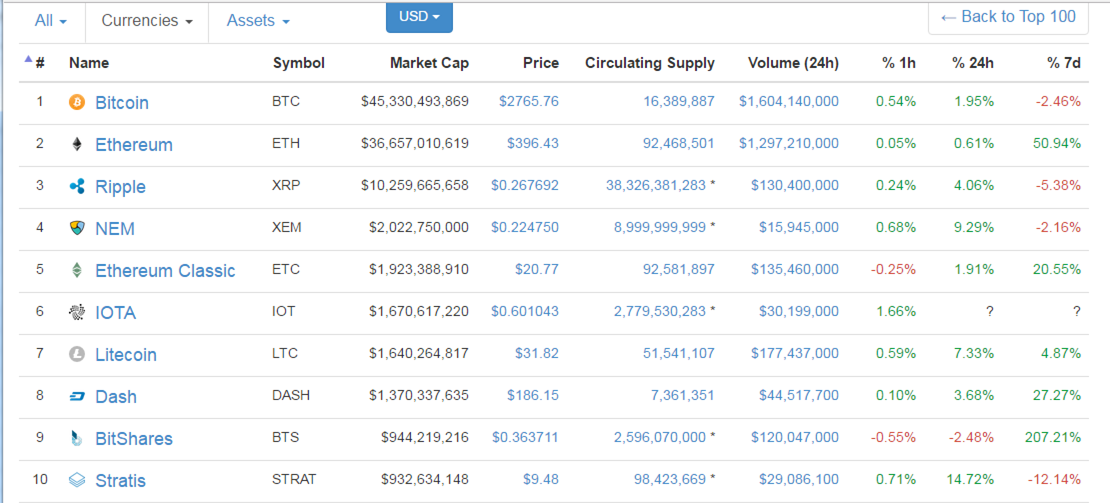Open the Assets dropdown
1110x503 pixels.
coord(258,21)
